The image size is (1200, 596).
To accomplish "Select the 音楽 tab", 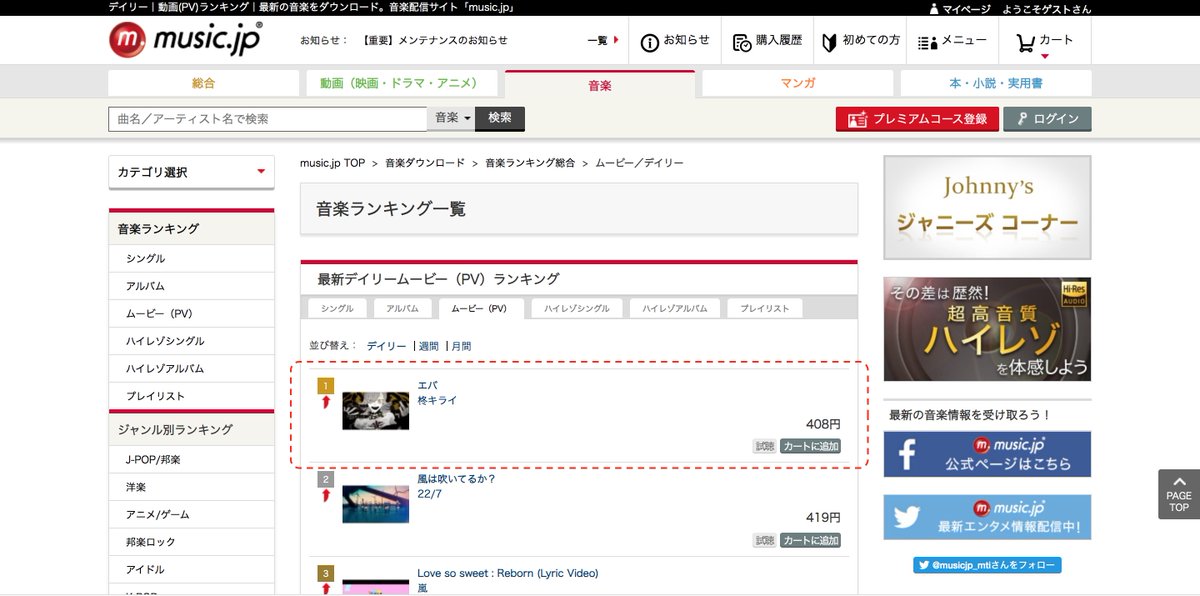I will [x=600, y=85].
